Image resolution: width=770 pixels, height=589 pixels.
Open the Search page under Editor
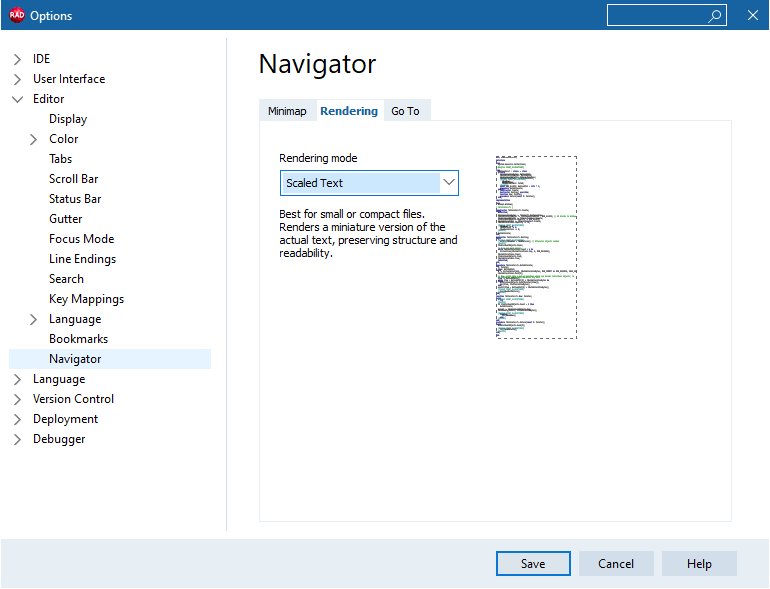[x=66, y=279]
